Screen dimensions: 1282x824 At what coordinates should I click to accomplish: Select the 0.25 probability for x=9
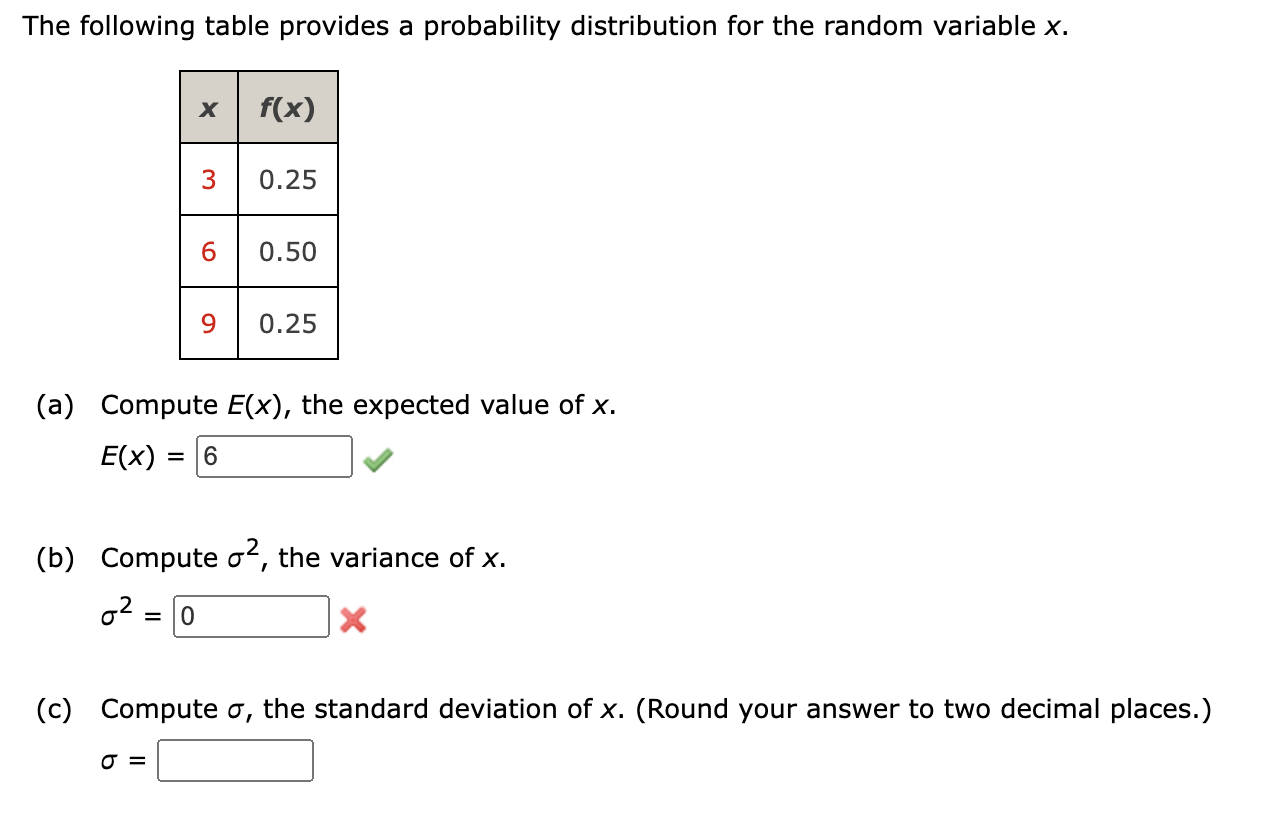[x=287, y=324]
